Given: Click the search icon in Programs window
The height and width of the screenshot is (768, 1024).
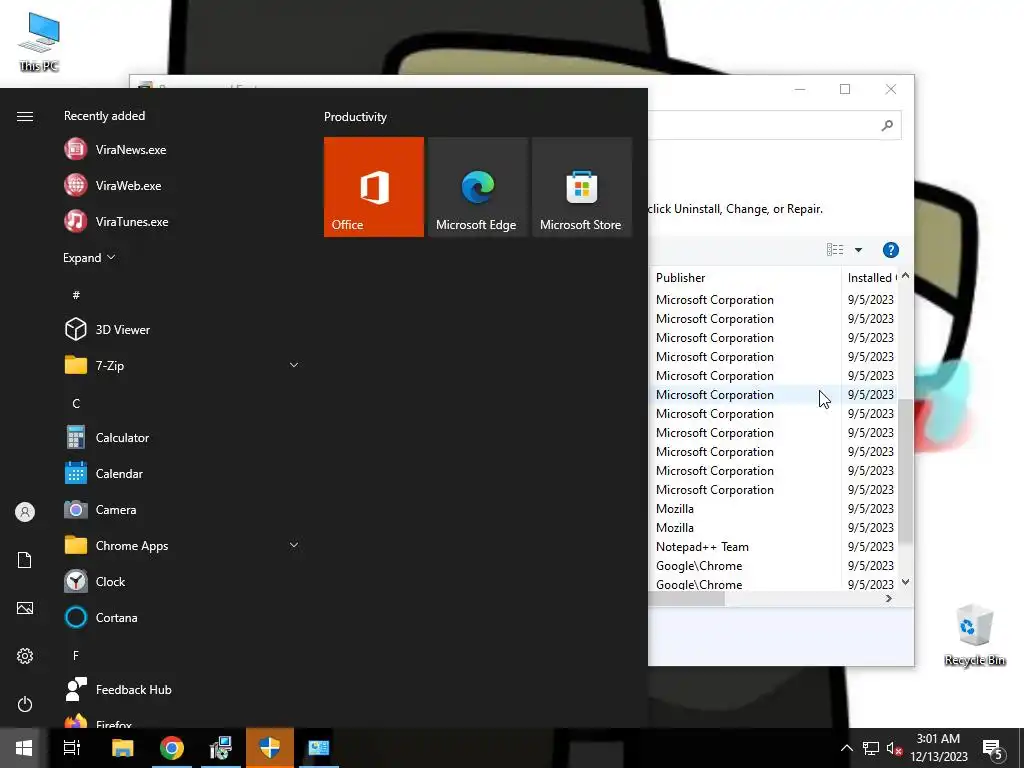Looking at the screenshot, I should (x=887, y=125).
